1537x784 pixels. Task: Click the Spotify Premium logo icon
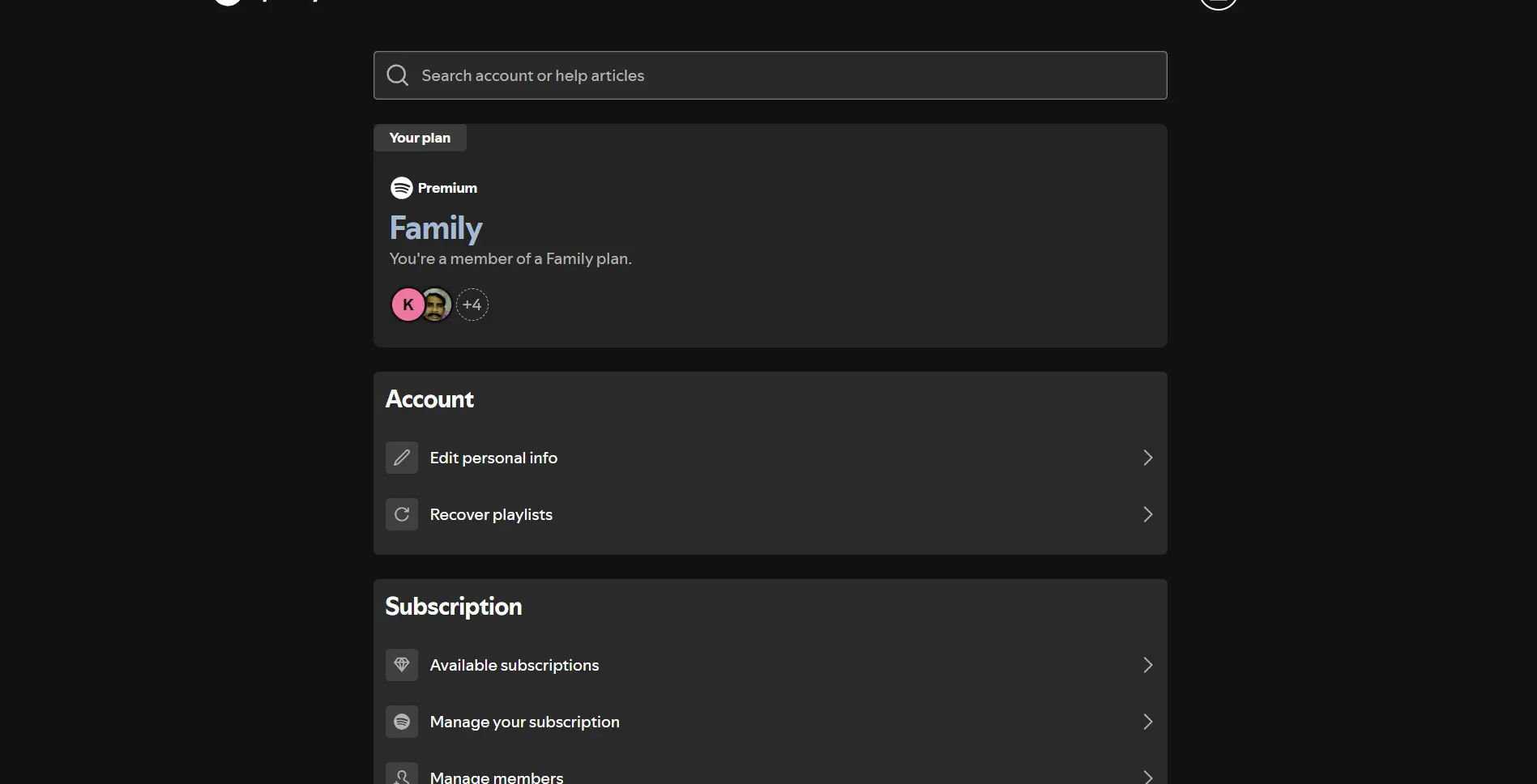click(401, 188)
